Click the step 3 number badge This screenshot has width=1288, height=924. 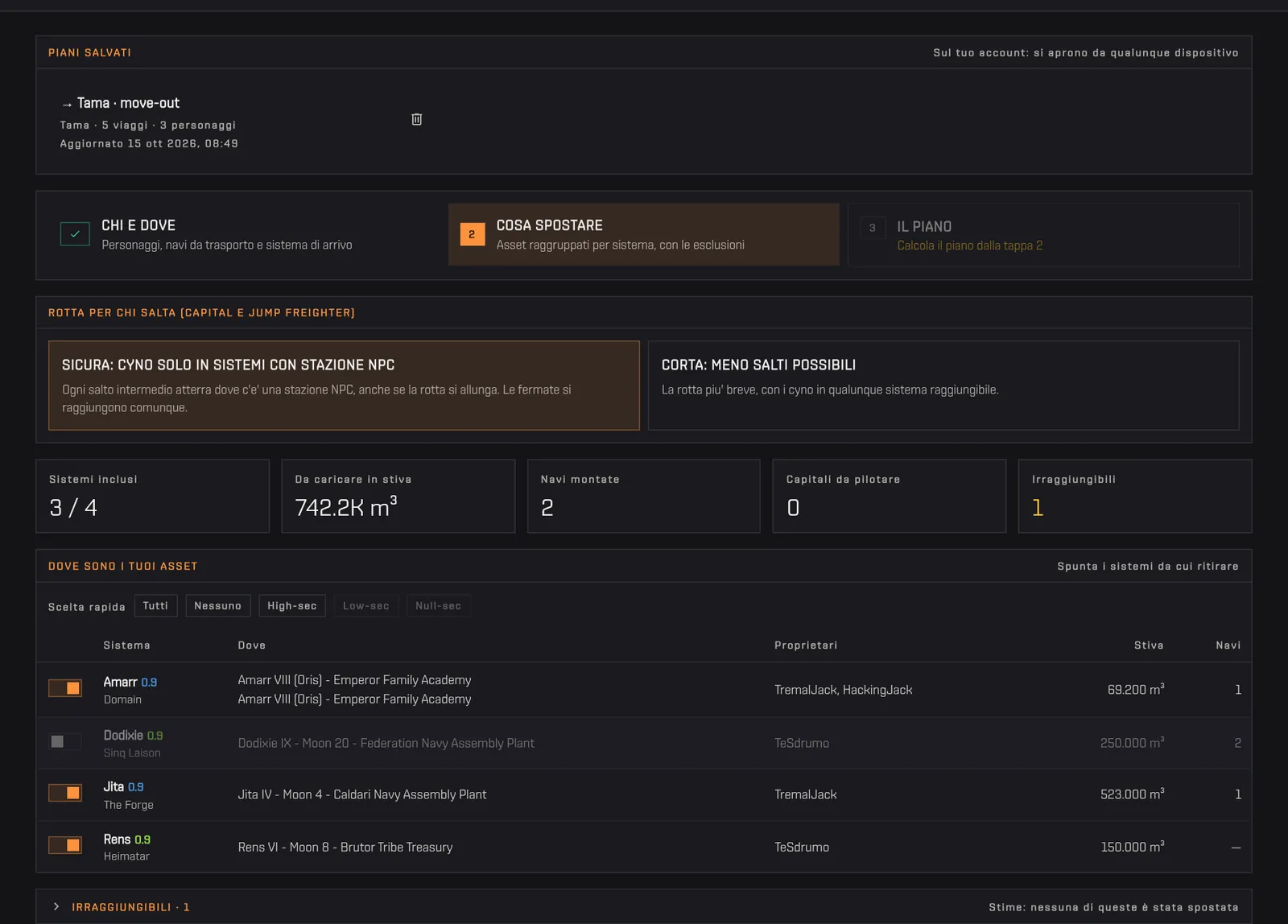coord(873,228)
